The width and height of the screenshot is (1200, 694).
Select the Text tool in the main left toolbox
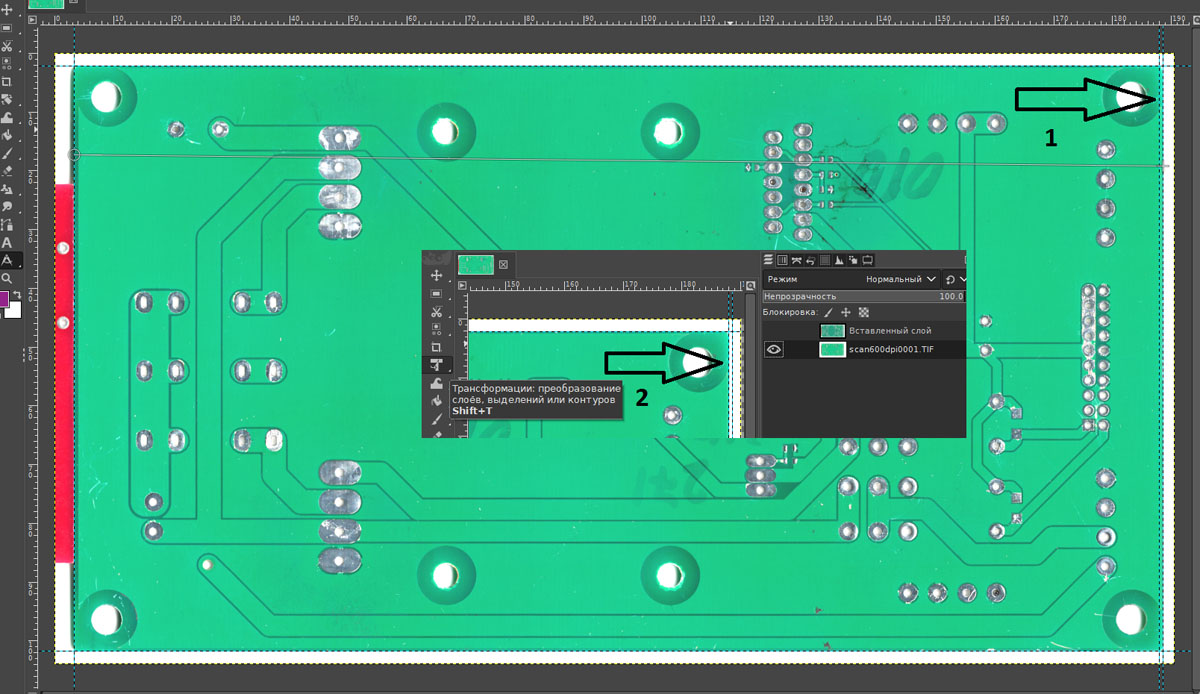6,242
